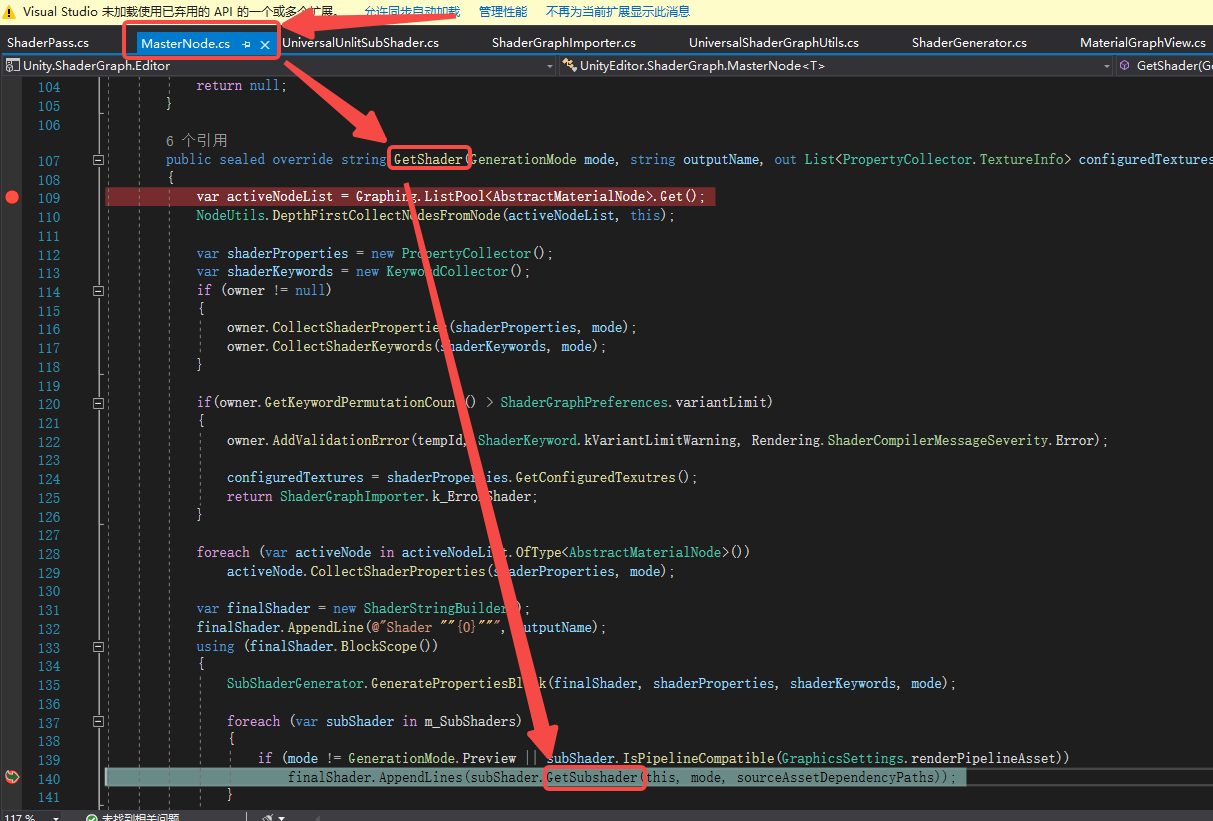The height and width of the screenshot is (821, 1213).
Task: Click the 管理性能 link in the notification bar
Action: (x=501, y=10)
